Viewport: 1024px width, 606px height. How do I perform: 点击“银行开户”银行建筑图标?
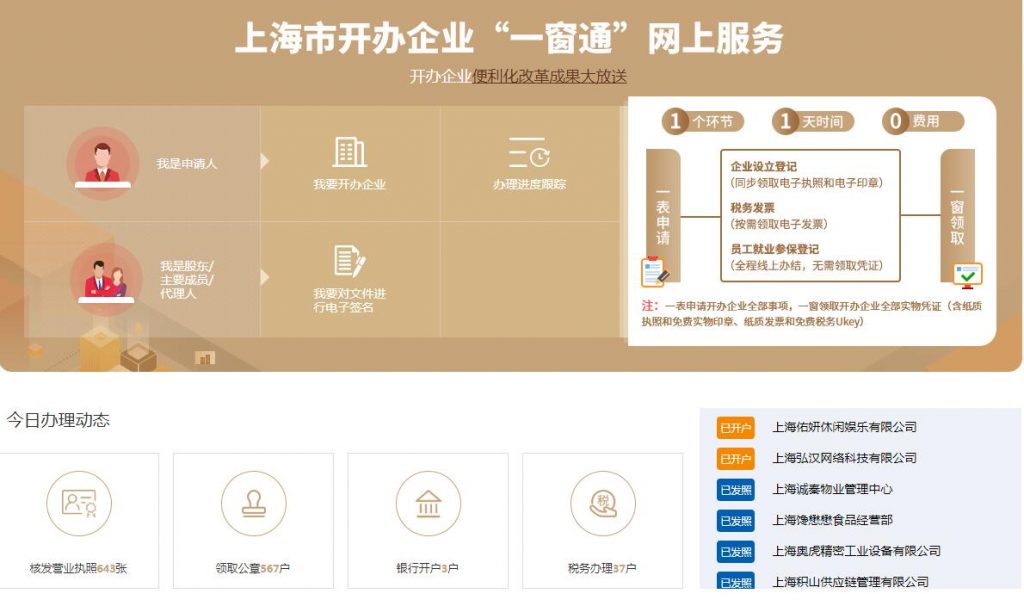[x=429, y=504]
